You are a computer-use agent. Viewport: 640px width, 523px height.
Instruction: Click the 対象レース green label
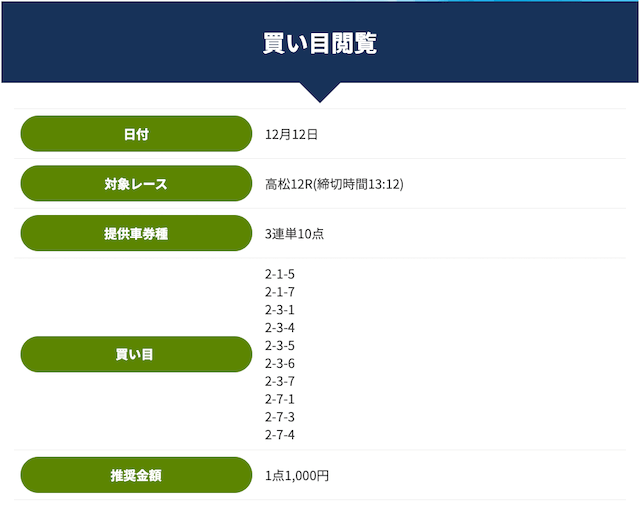[x=136, y=183]
